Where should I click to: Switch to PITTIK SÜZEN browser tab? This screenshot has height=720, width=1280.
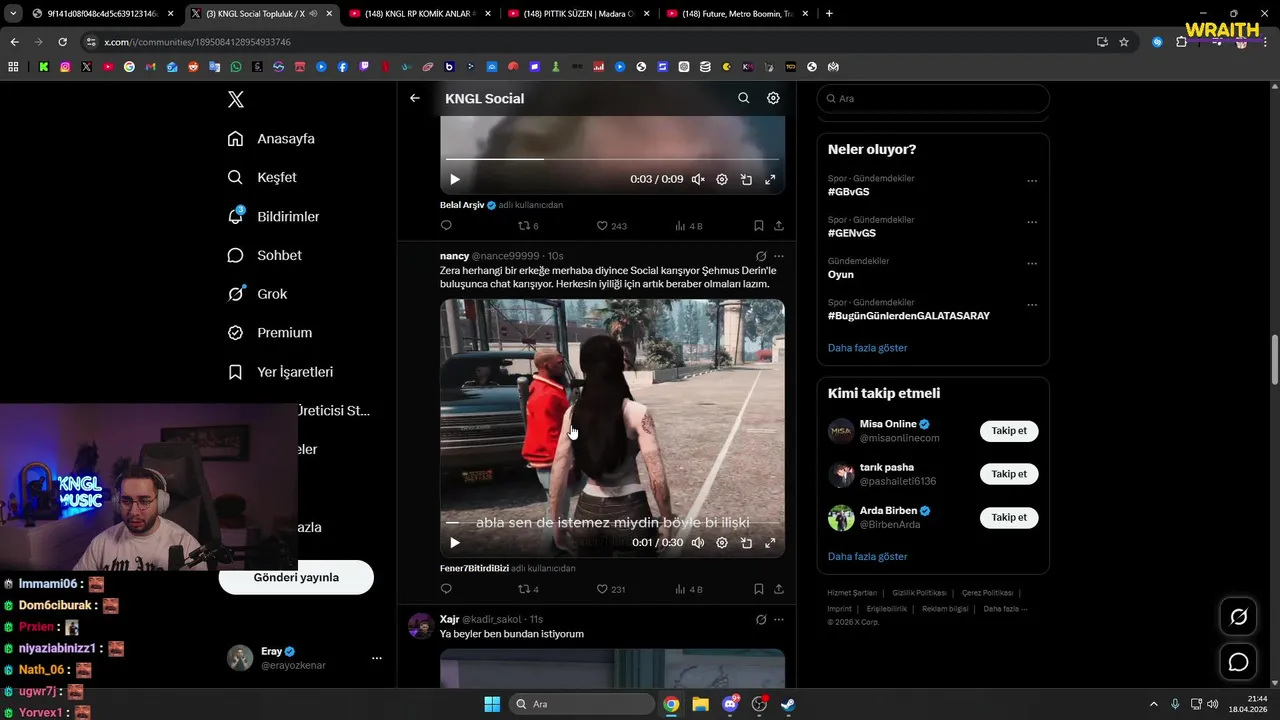point(577,14)
